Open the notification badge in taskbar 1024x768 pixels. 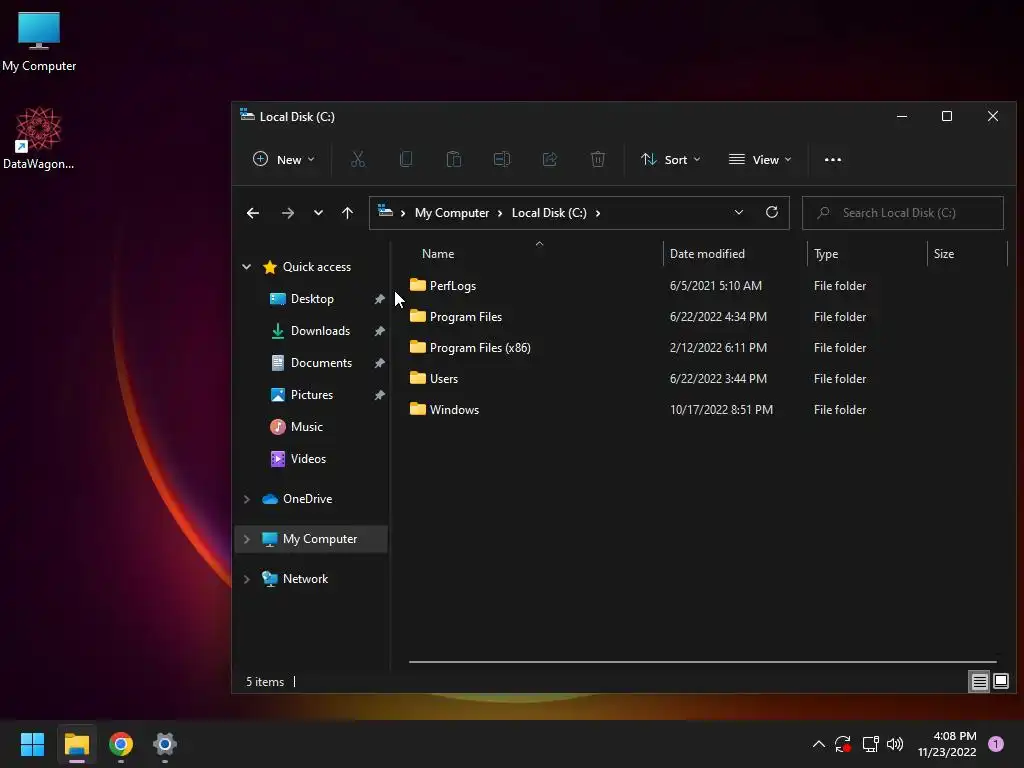point(996,744)
